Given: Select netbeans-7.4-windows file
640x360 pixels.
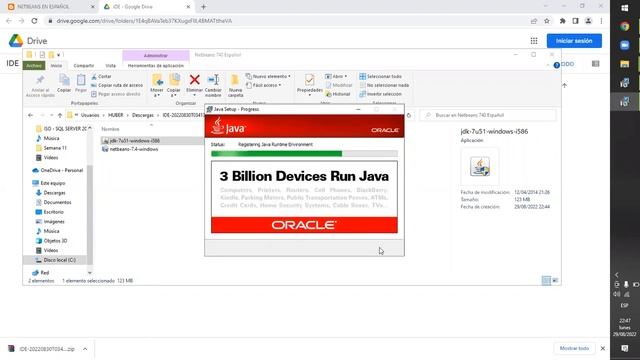Looking at the screenshot, I should click(x=134, y=149).
